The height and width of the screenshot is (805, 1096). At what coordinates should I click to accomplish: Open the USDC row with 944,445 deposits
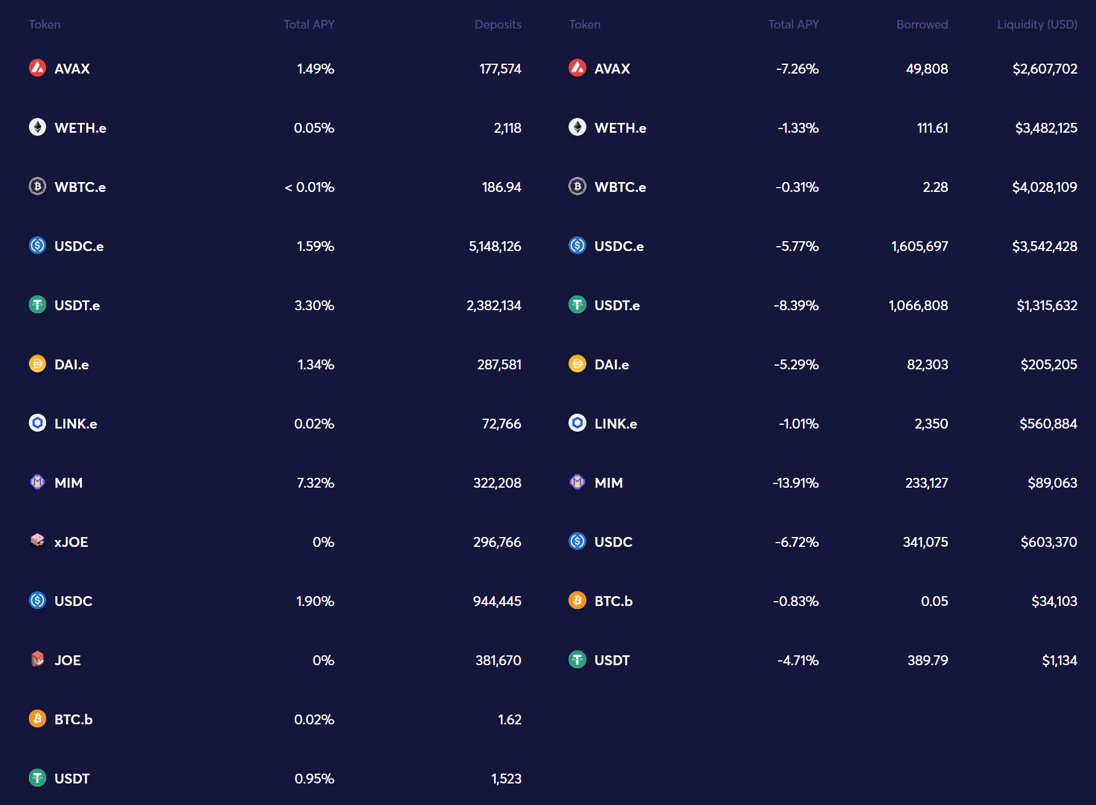[x=275, y=601]
